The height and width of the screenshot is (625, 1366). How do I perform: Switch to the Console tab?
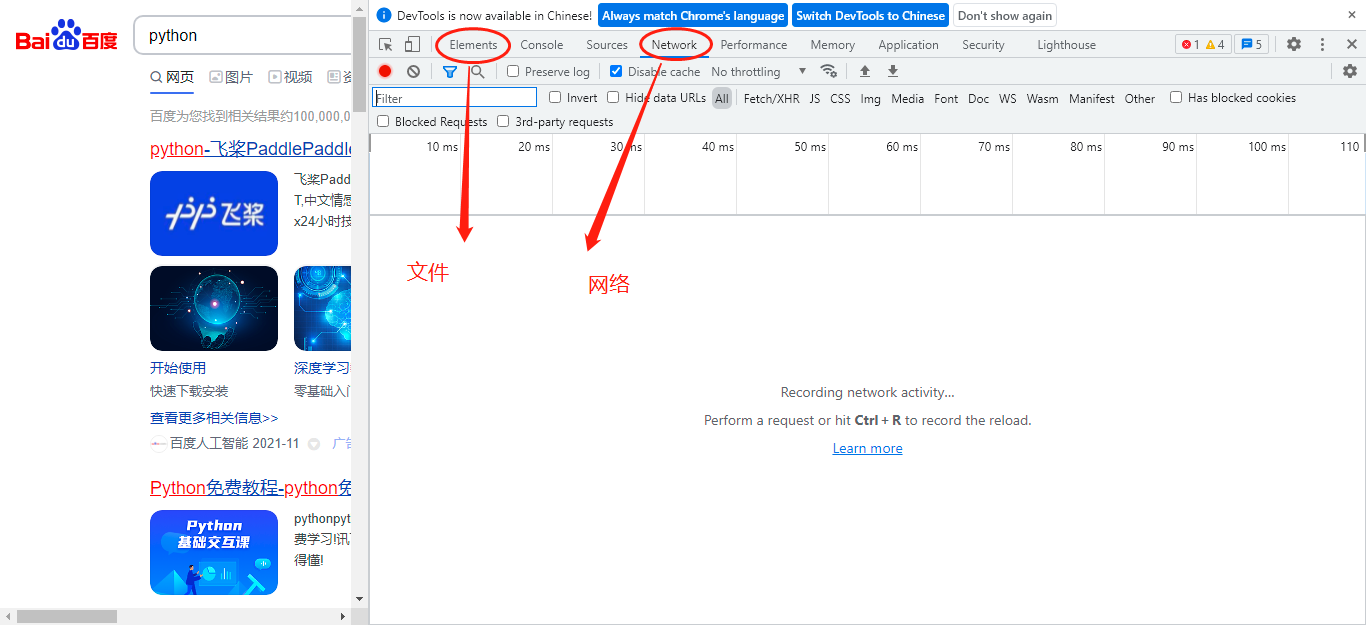click(542, 45)
